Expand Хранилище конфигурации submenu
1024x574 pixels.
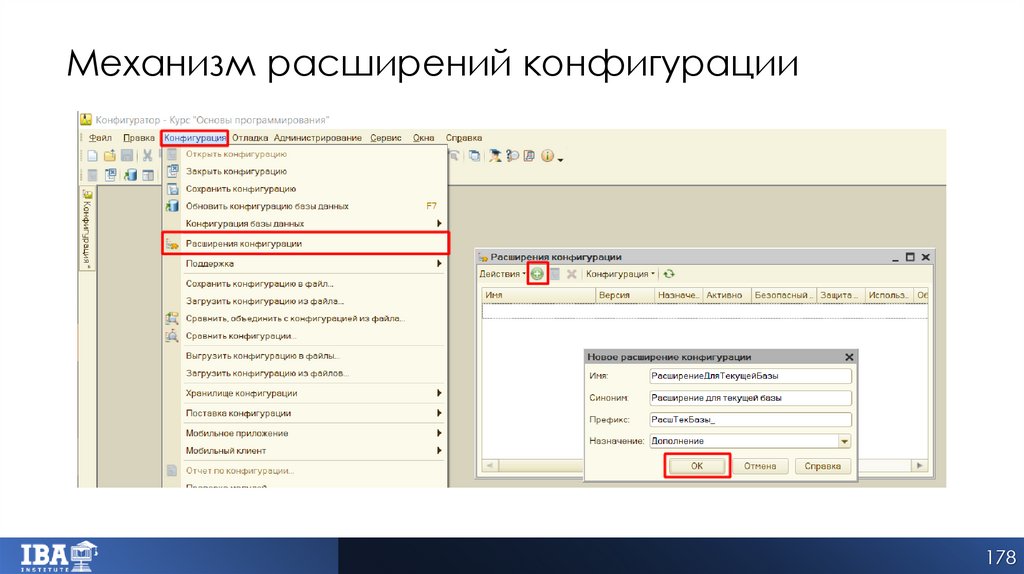click(304, 393)
